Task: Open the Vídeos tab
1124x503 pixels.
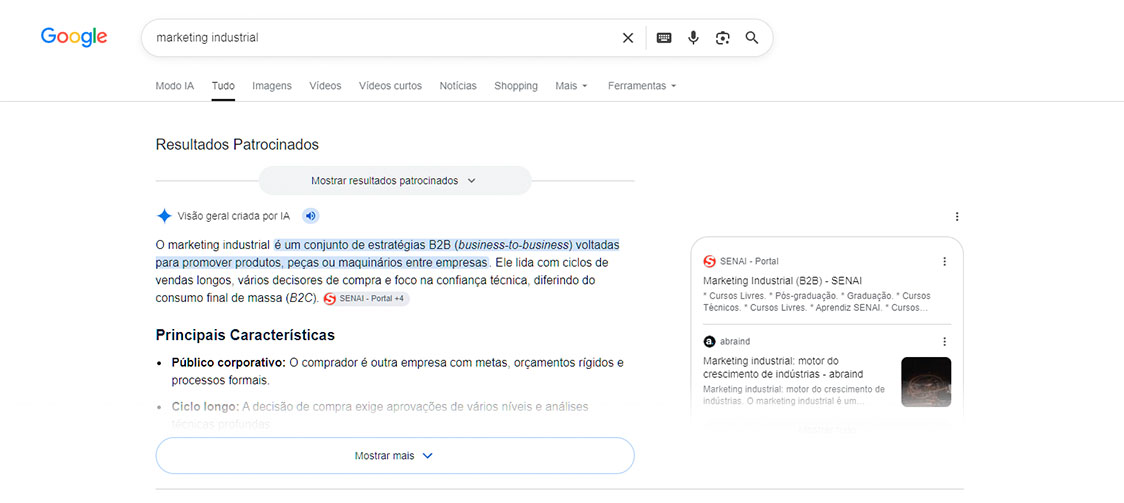Action: click(x=325, y=86)
